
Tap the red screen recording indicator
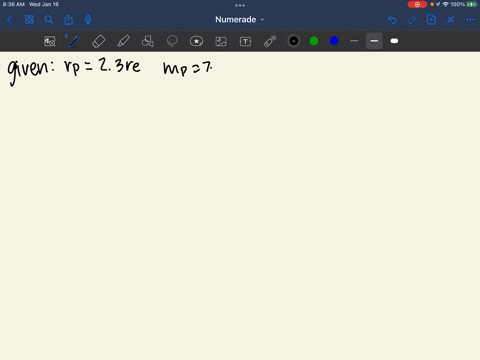click(x=417, y=4)
